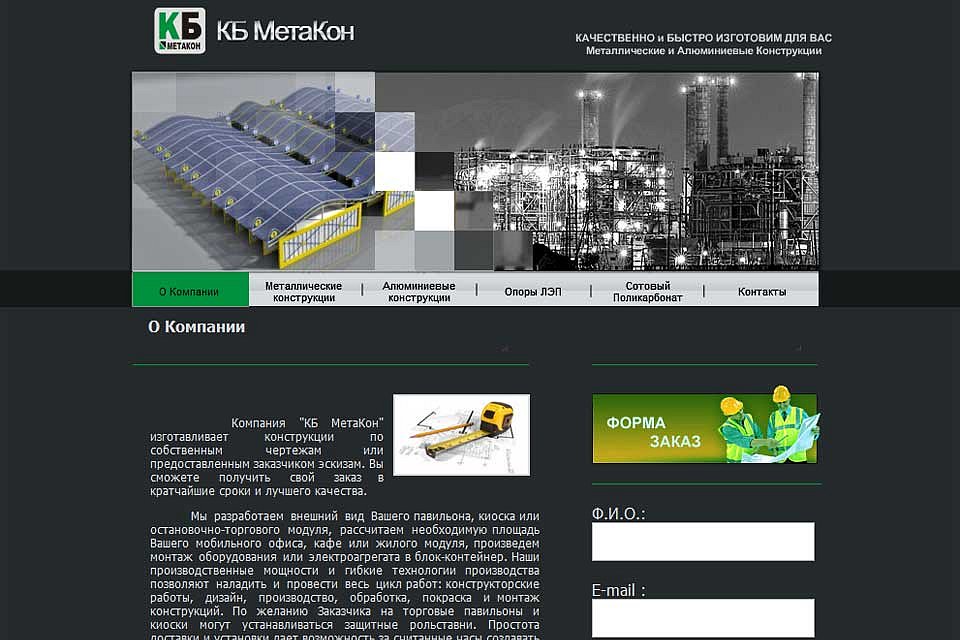Click the КБ МетаКон green logo icon

(180, 31)
